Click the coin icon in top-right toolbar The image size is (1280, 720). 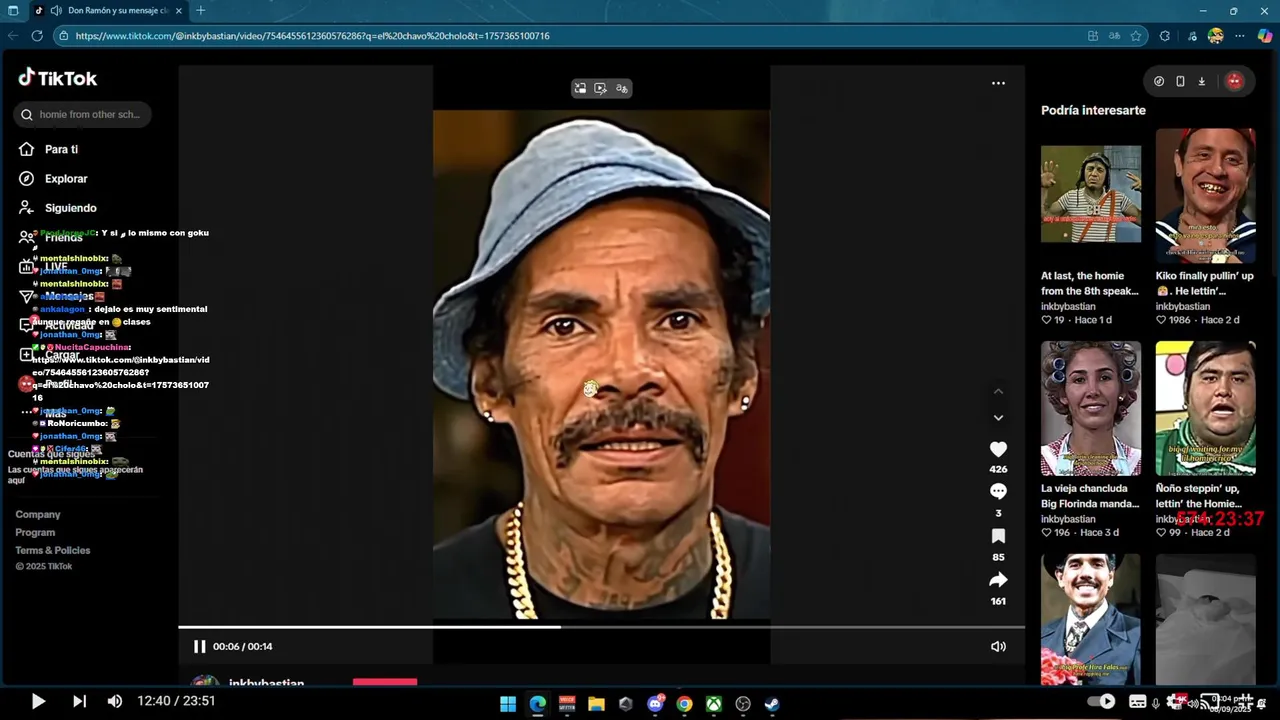[1159, 81]
